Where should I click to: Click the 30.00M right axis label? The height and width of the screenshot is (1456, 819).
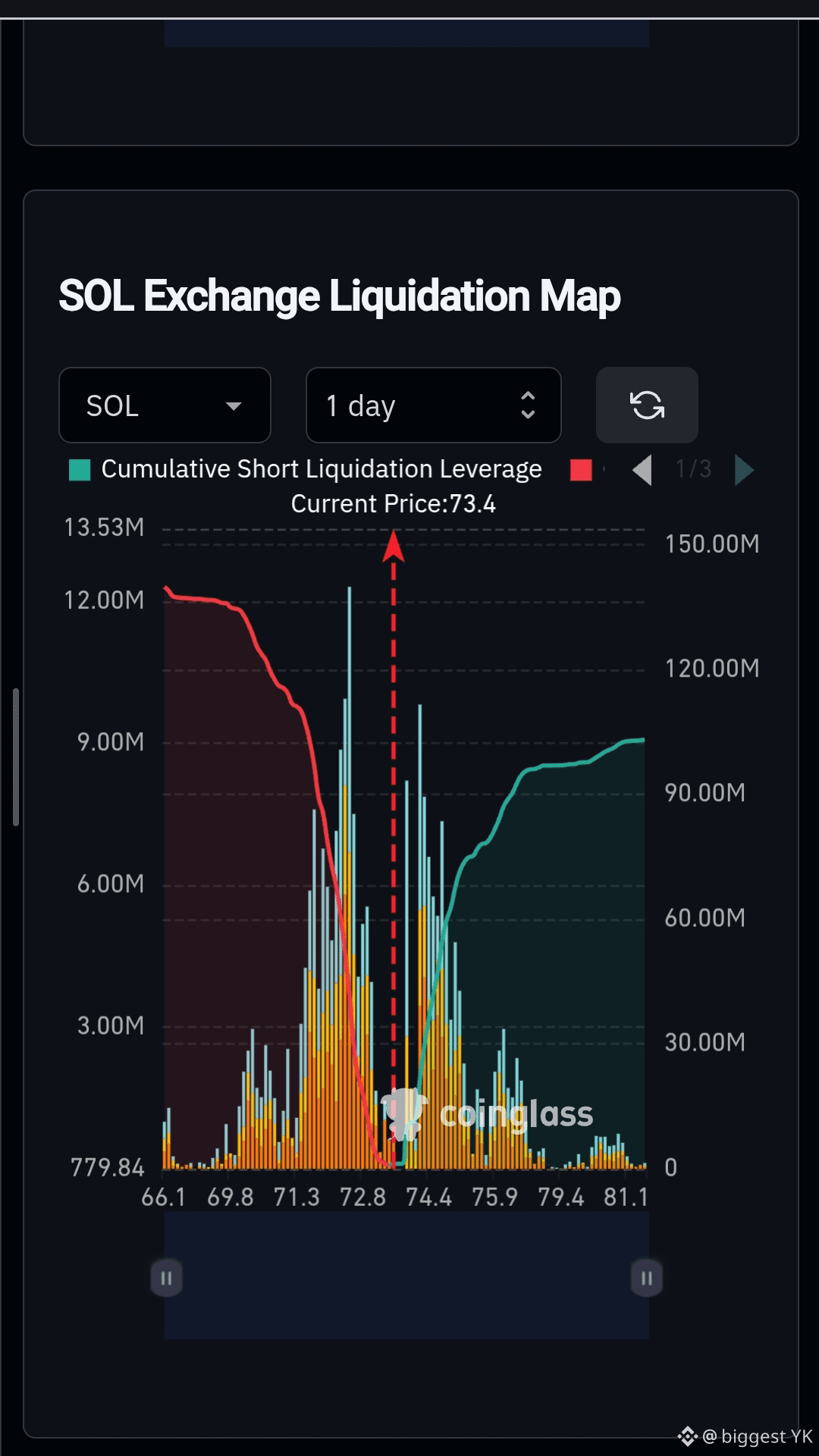(x=705, y=1042)
